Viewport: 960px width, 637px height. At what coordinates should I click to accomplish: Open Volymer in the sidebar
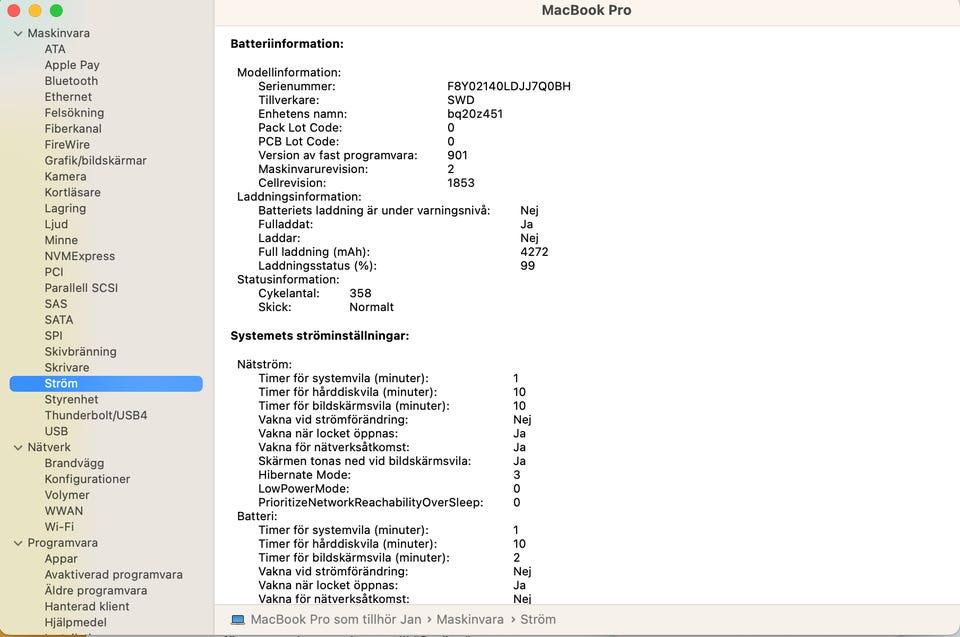pos(67,495)
